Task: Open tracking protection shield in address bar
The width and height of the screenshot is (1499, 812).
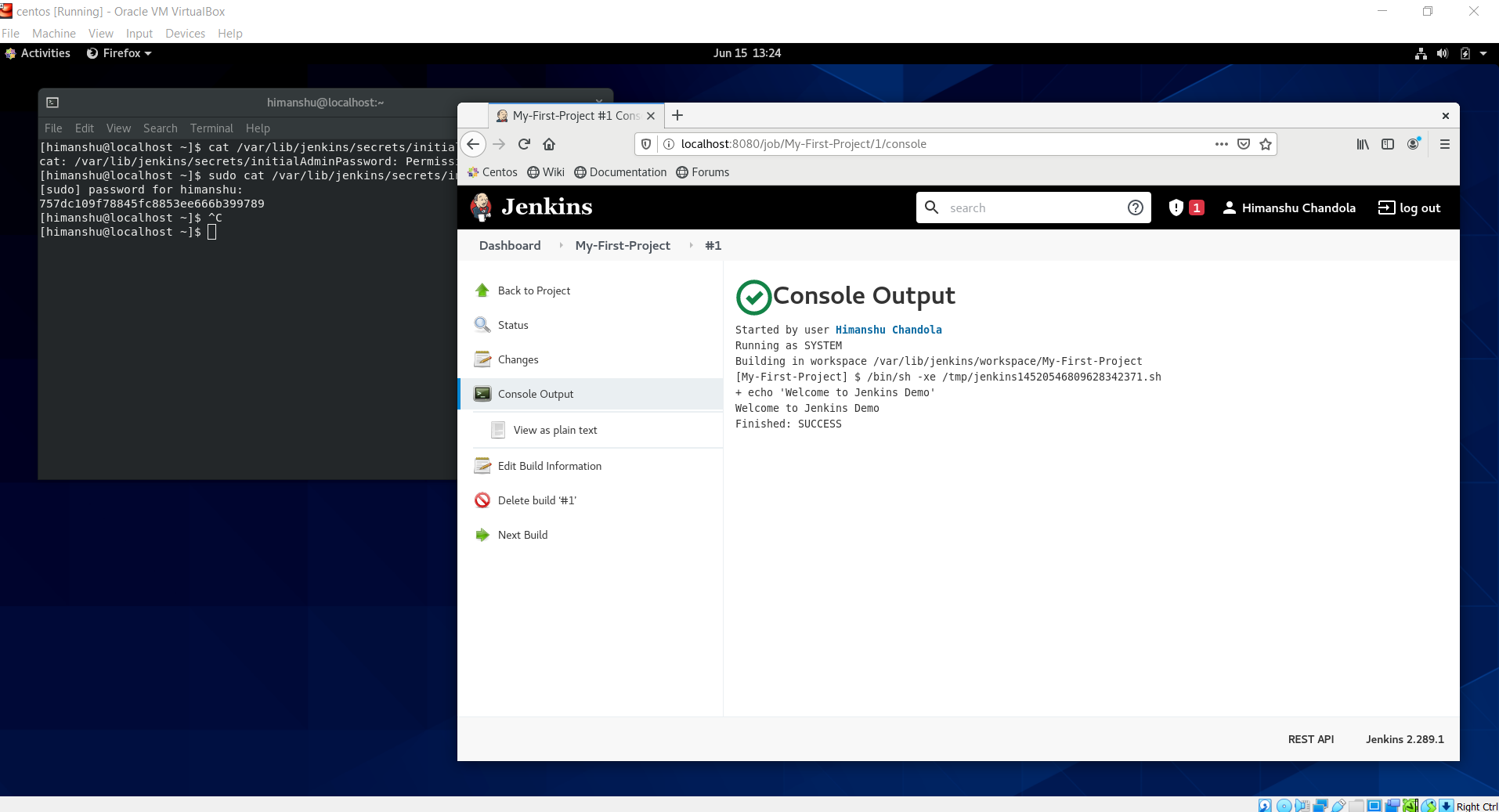Action: [x=646, y=144]
